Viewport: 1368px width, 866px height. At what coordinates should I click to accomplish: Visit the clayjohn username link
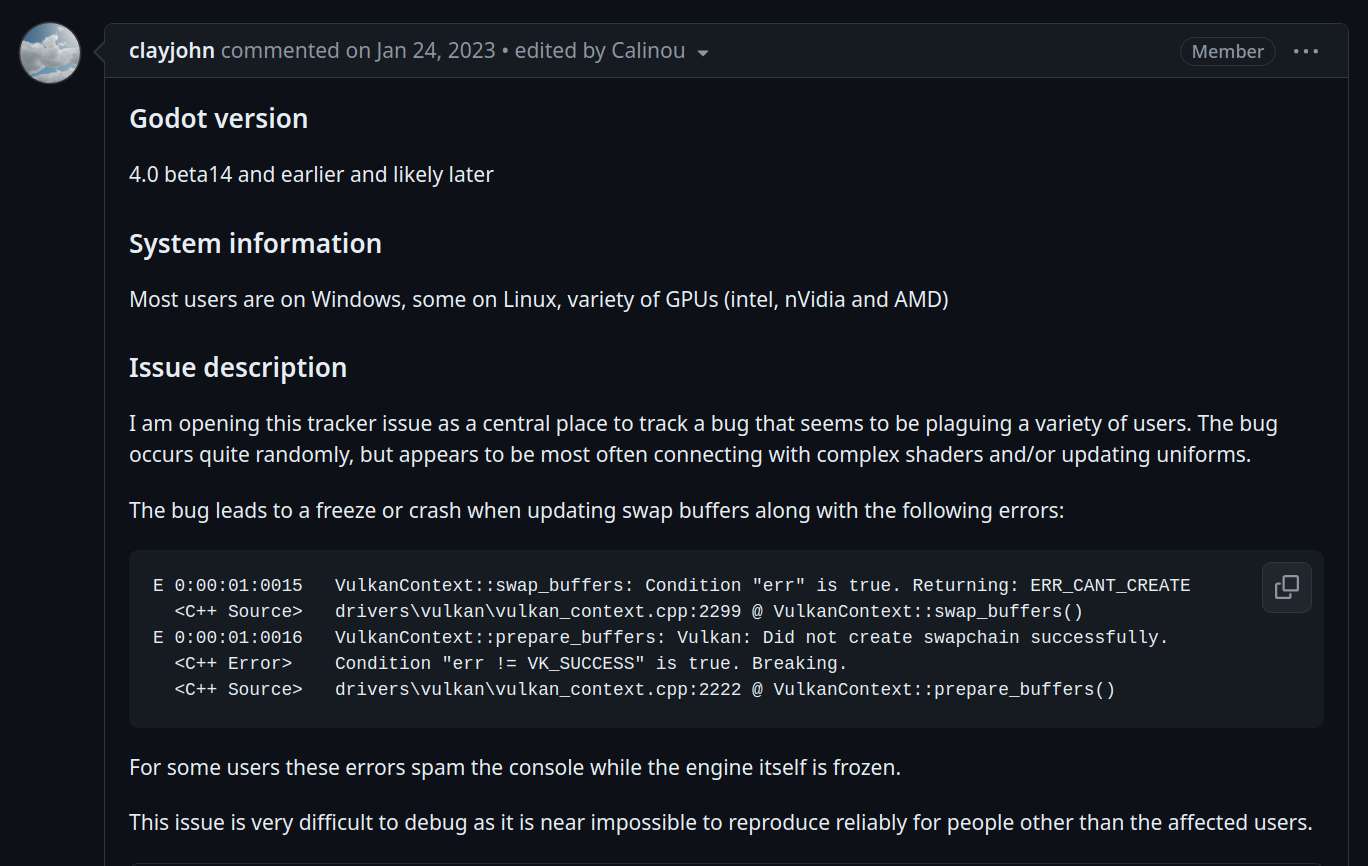click(x=172, y=51)
